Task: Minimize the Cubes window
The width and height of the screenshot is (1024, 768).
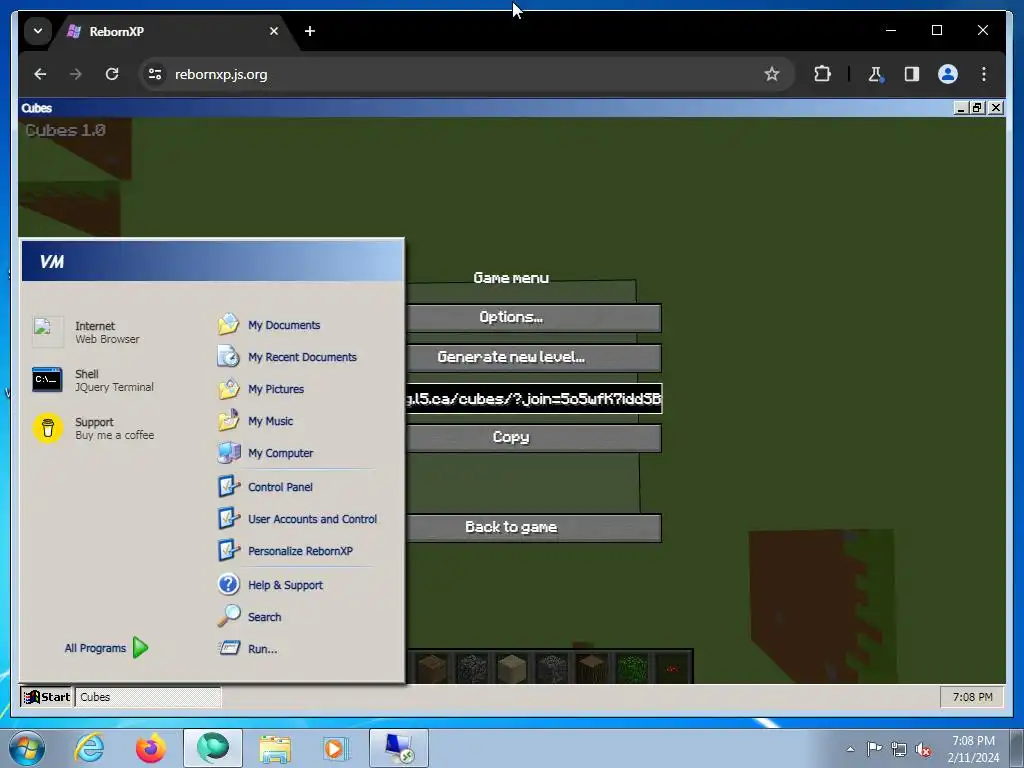Action: [961, 108]
